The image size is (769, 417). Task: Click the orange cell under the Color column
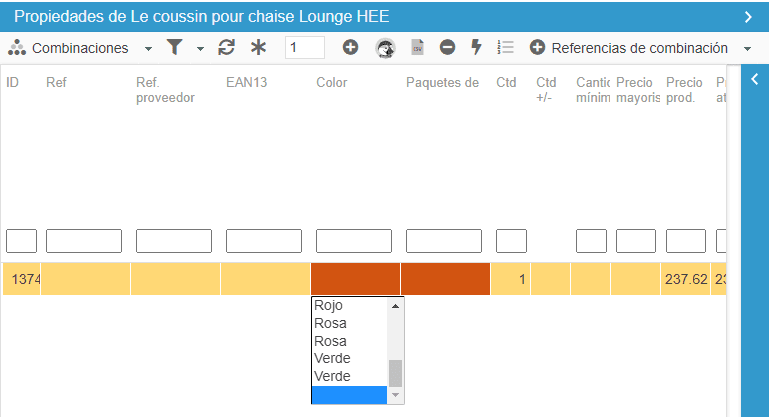(x=355, y=279)
